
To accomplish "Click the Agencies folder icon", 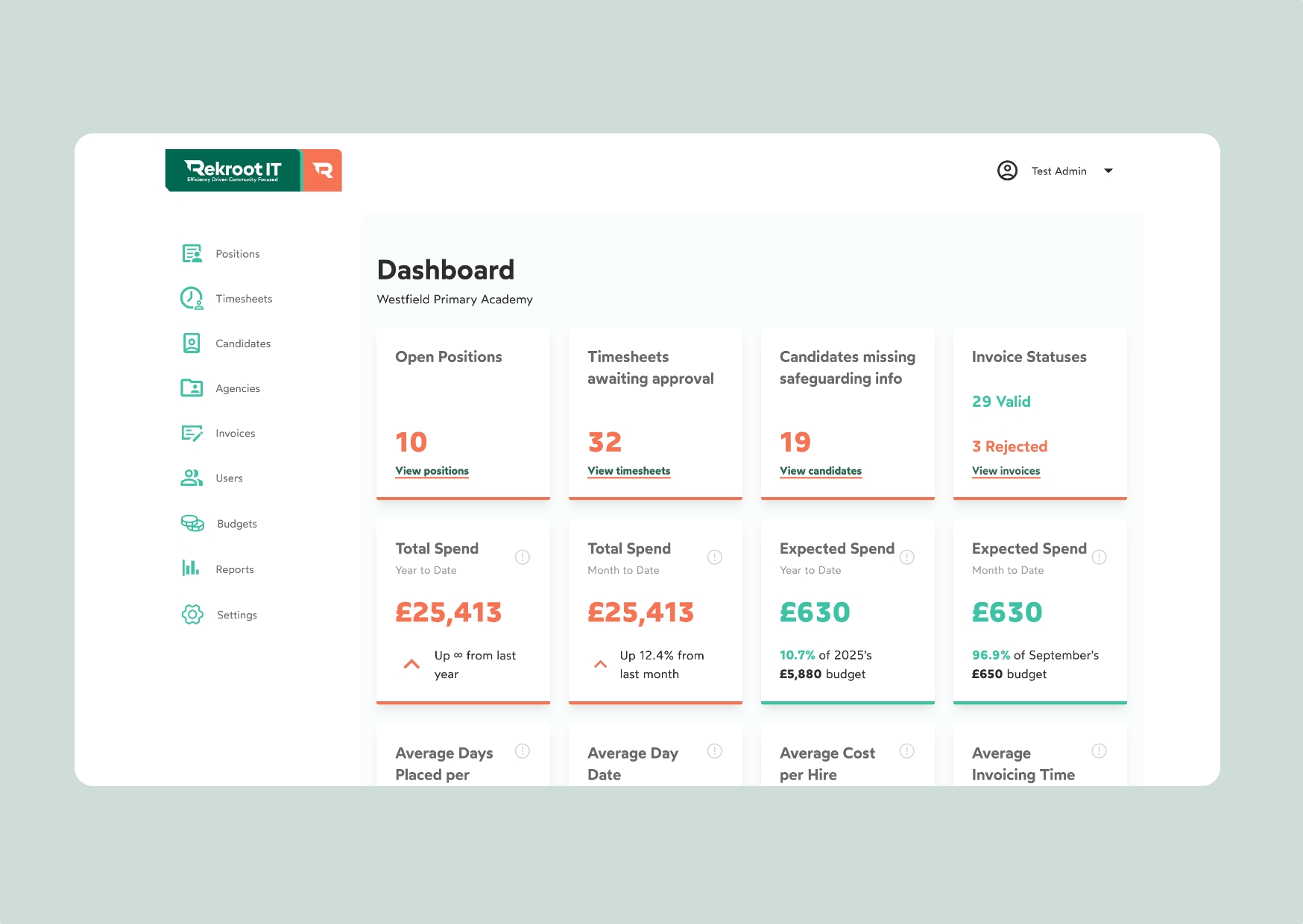I will (x=192, y=388).
